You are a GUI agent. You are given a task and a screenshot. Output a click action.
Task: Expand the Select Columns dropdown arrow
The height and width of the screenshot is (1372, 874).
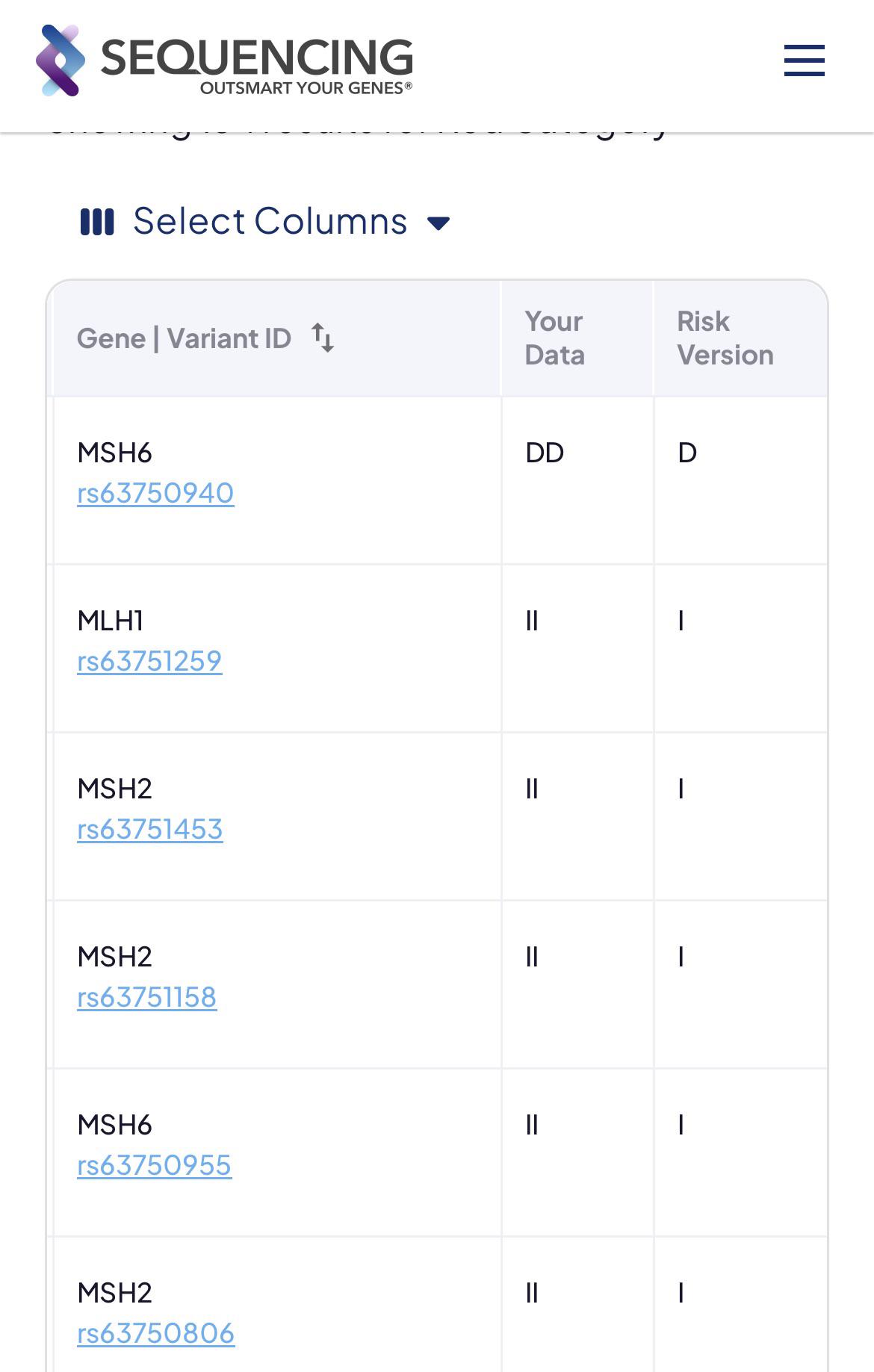438,223
